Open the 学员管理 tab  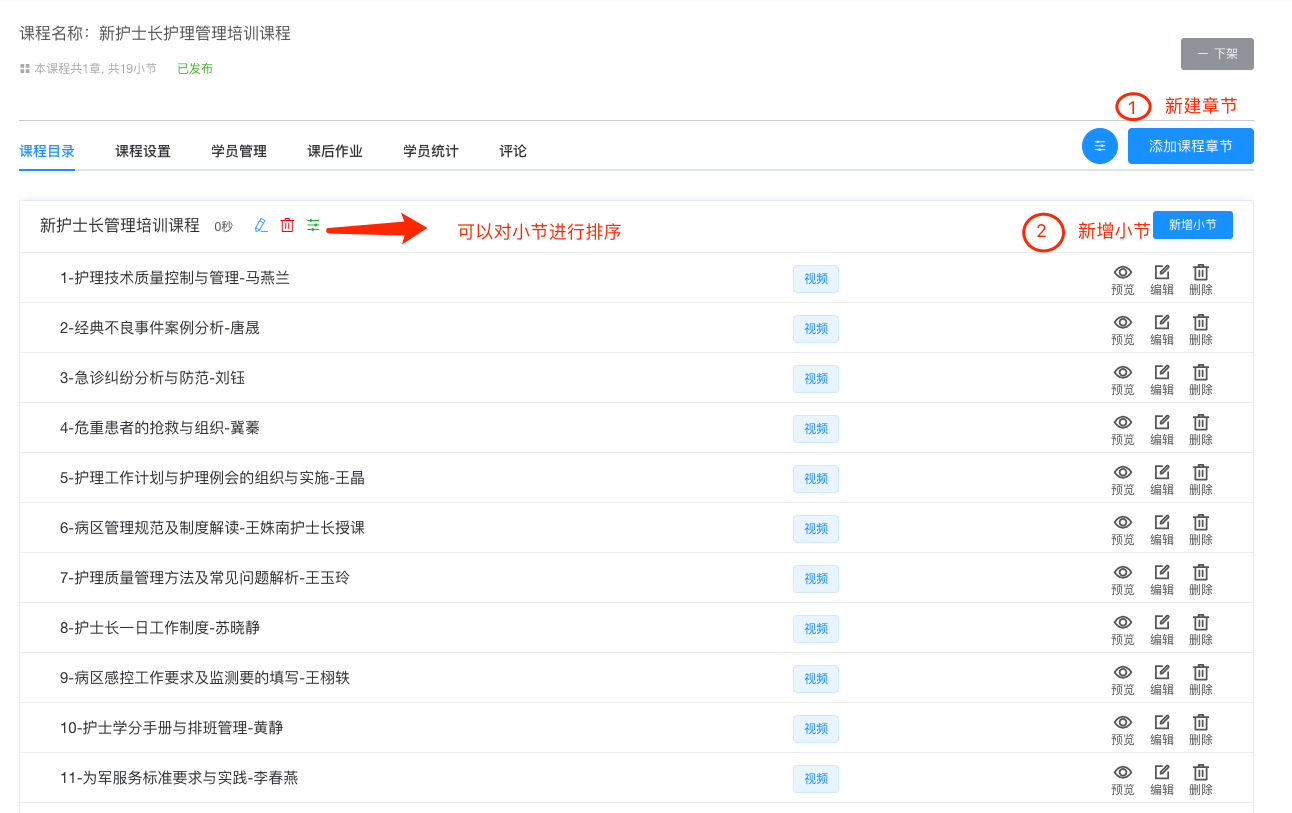point(239,151)
